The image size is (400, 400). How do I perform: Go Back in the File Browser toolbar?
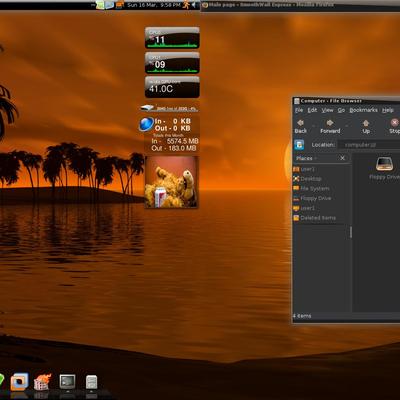tap(301, 127)
